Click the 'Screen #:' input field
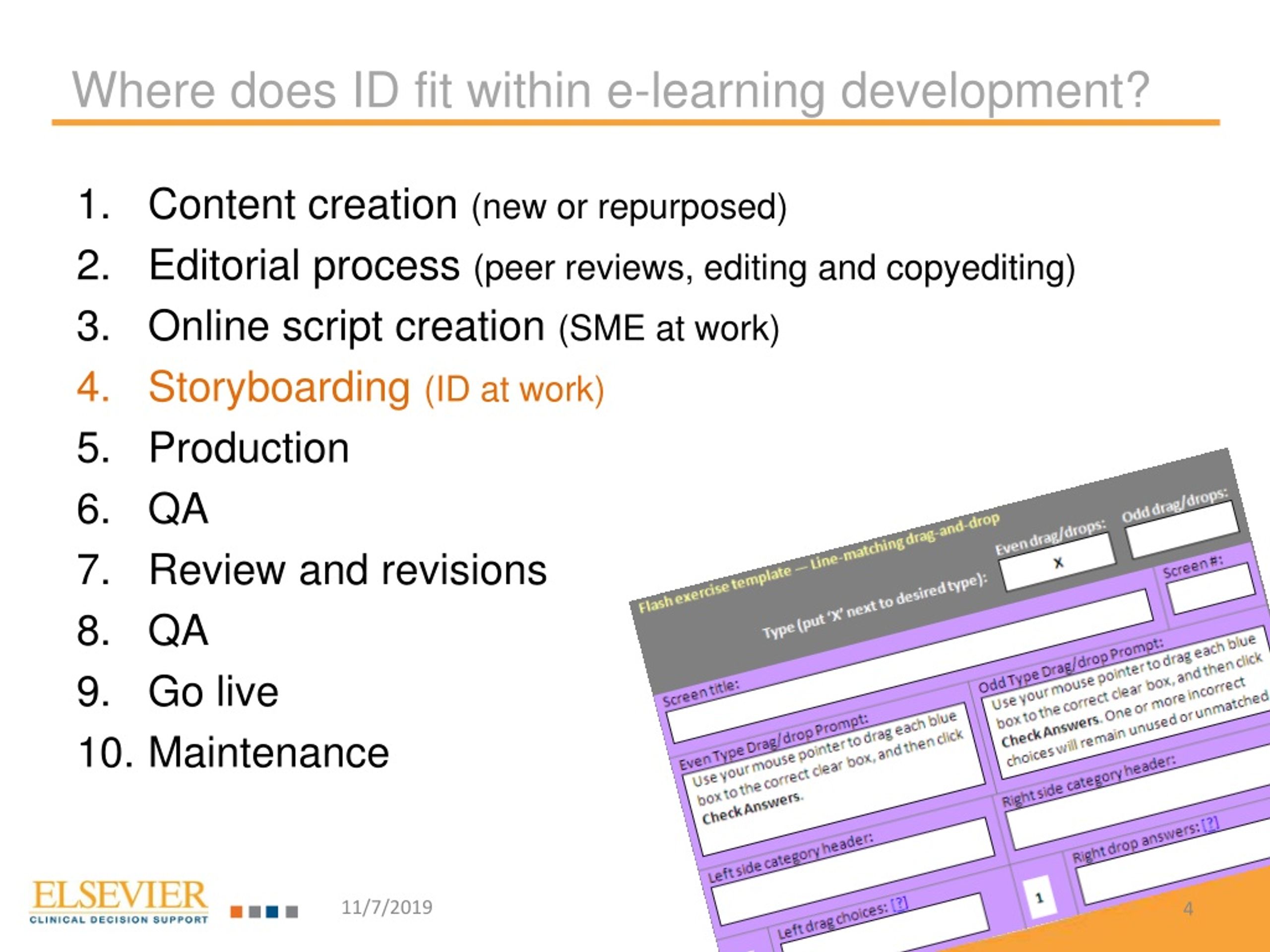1270x952 pixels. 1212,590
